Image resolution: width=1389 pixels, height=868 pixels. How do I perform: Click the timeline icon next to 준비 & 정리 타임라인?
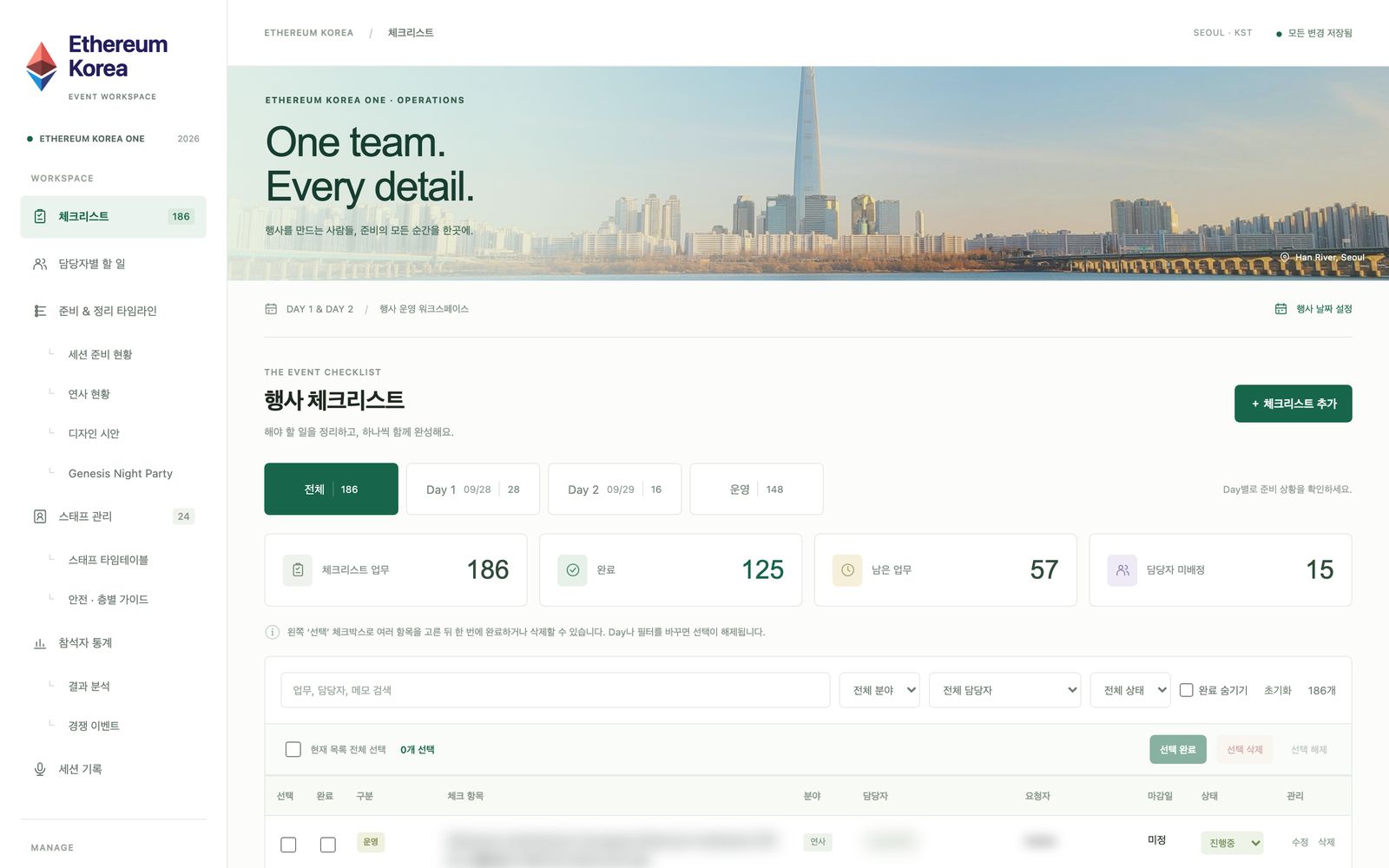[40, 311]
